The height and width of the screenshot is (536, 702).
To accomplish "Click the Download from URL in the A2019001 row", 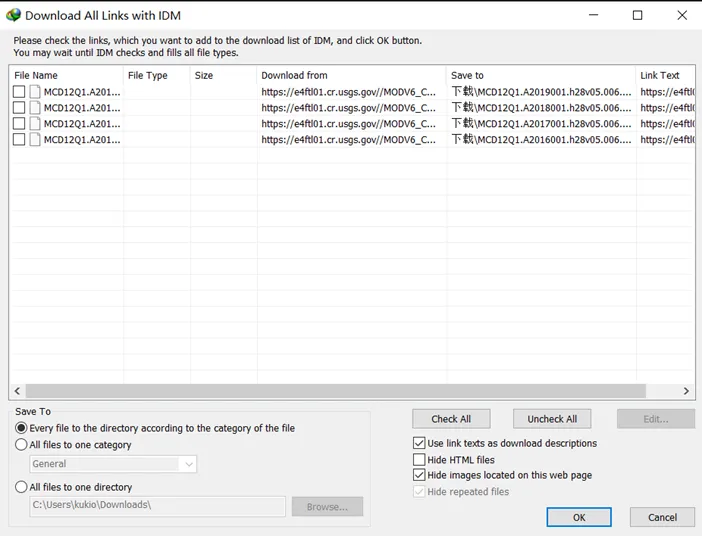I will point(348,92).
